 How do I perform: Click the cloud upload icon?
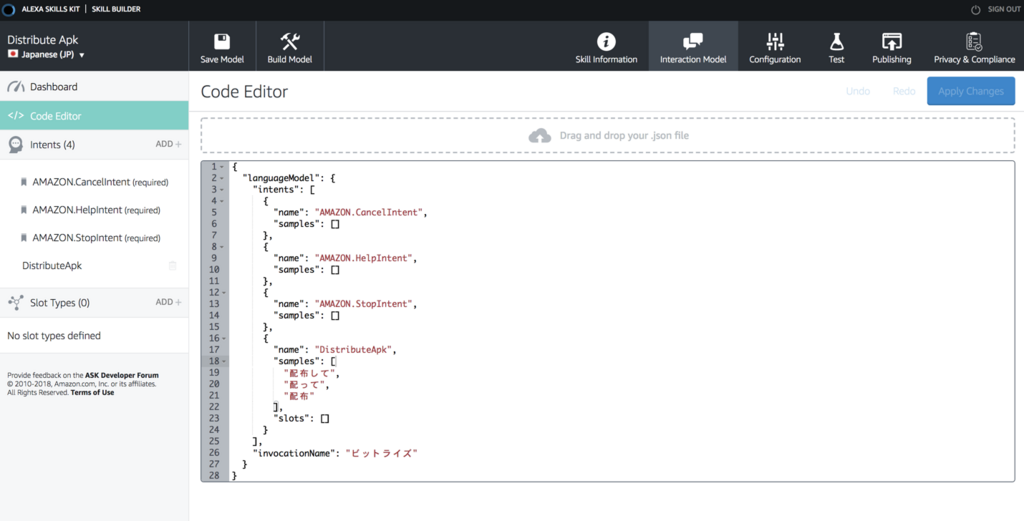click(539, 136)
